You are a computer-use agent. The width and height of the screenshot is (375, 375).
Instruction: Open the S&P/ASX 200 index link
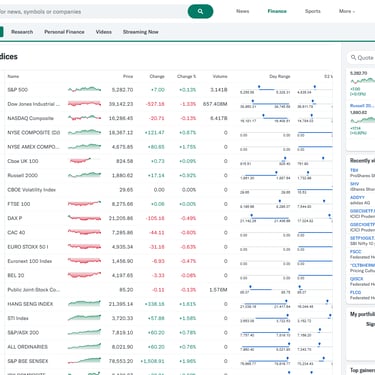(23, 333)
